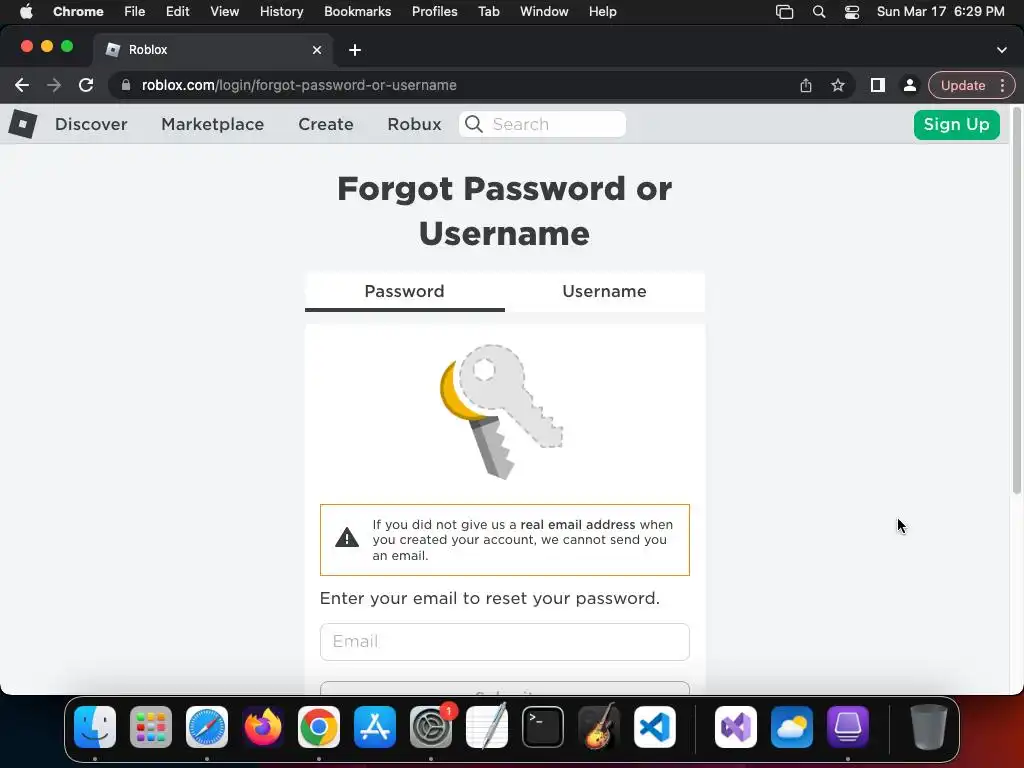Click the lock icon in address bar

pos(126,85)
